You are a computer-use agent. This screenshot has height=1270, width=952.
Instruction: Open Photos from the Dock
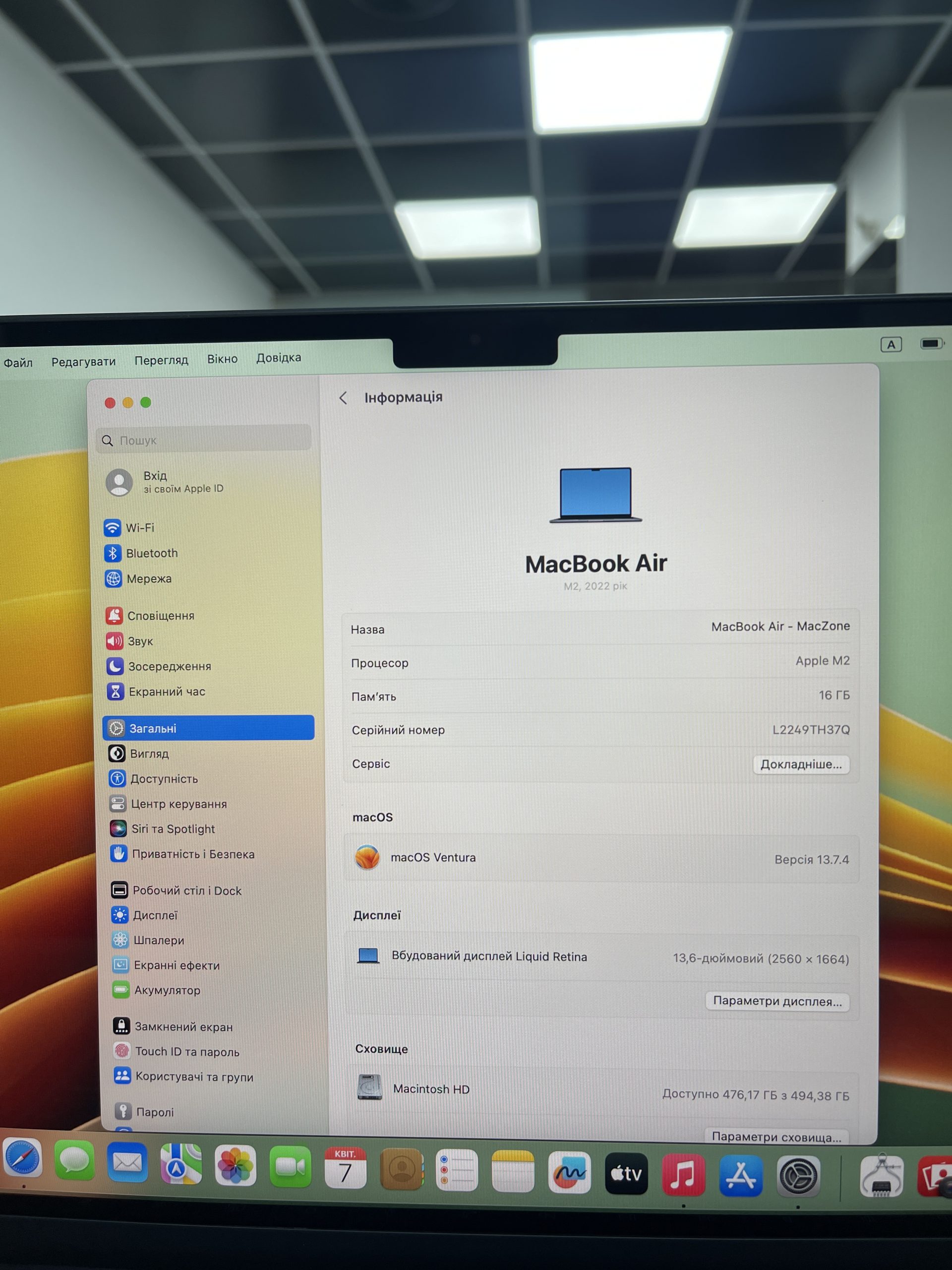pyautogui.click(x=236, y=1165)
